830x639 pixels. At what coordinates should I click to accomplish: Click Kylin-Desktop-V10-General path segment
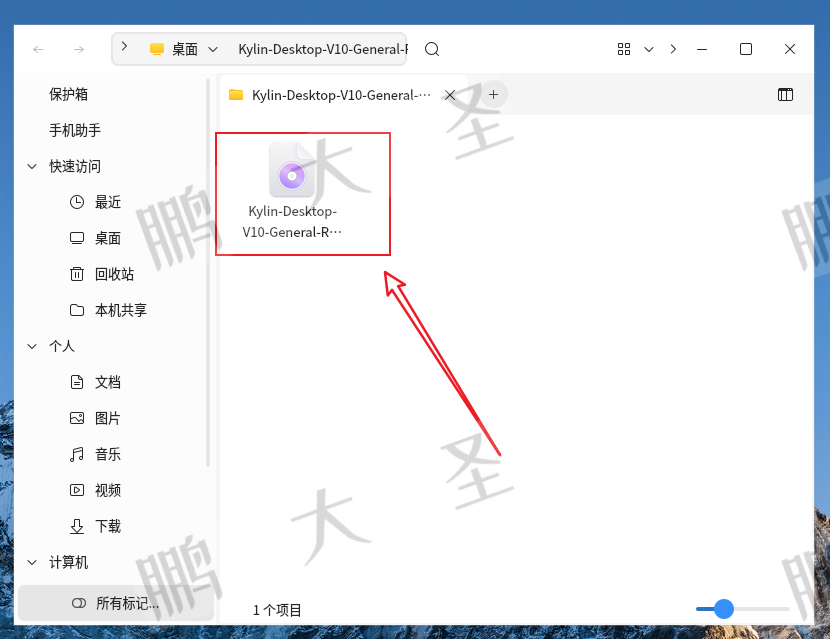click(322, 49)
